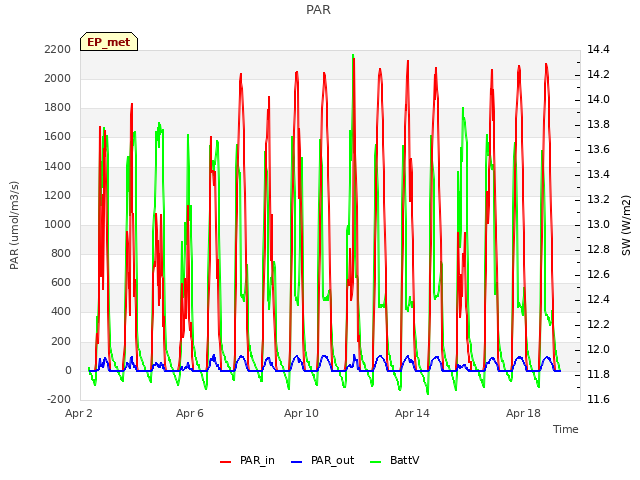Click the 12.8 right axis tick label
This screenshot has height=480, width=640.
pos(598,250)
